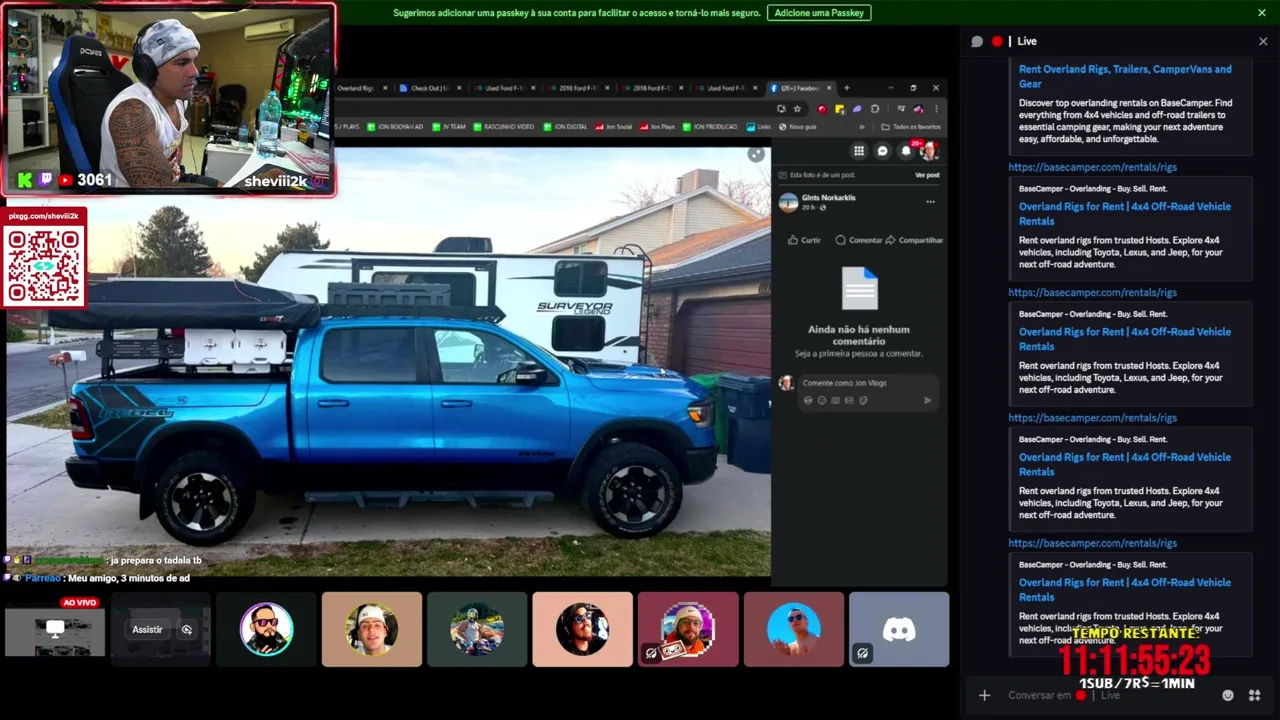Select the '(20+) Facebook' browser tab
The width and height of the screenshot is (1280, 720).
tap(800, 88)
